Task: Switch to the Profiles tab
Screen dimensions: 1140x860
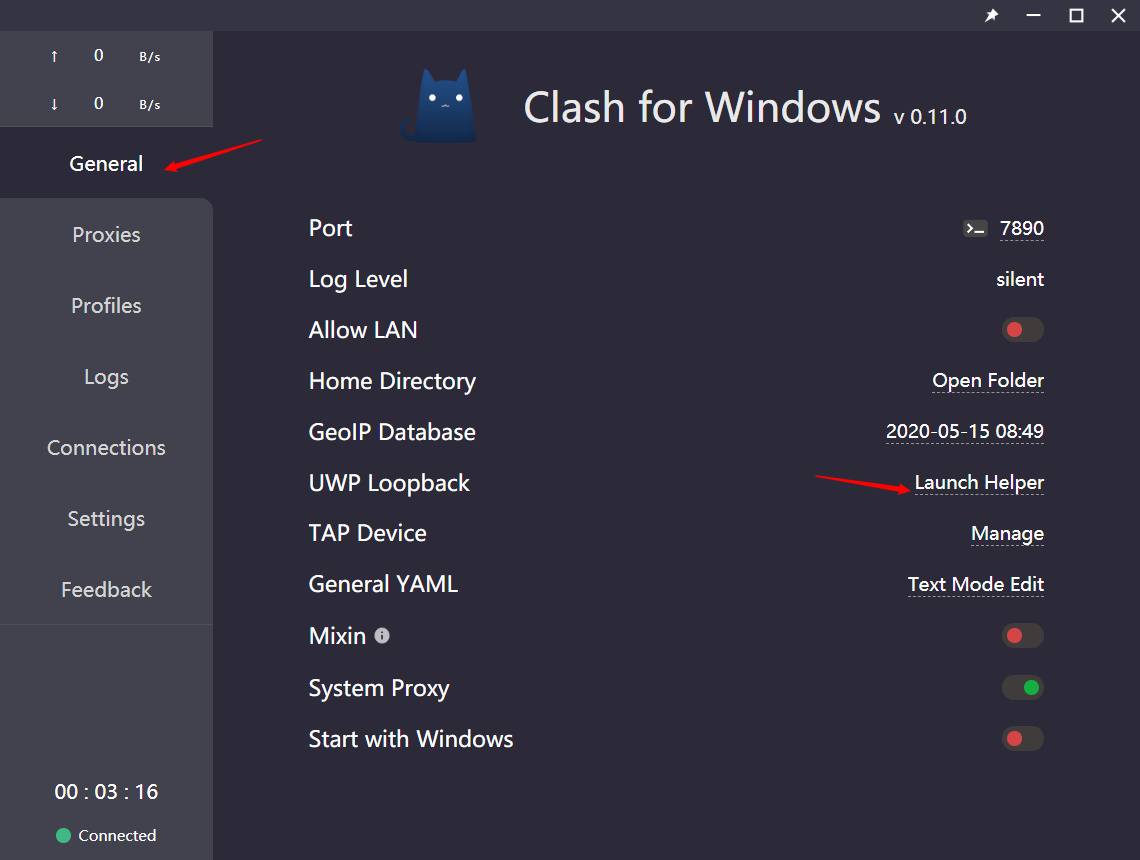Action: click(106, 306)
